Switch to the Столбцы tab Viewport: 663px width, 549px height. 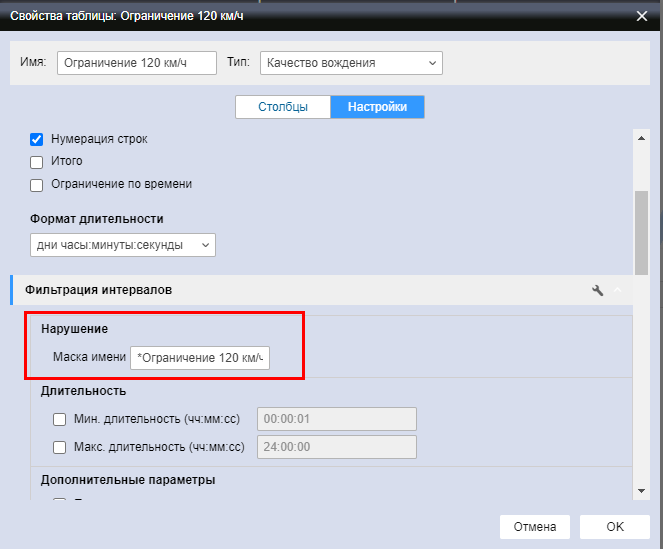283,107
